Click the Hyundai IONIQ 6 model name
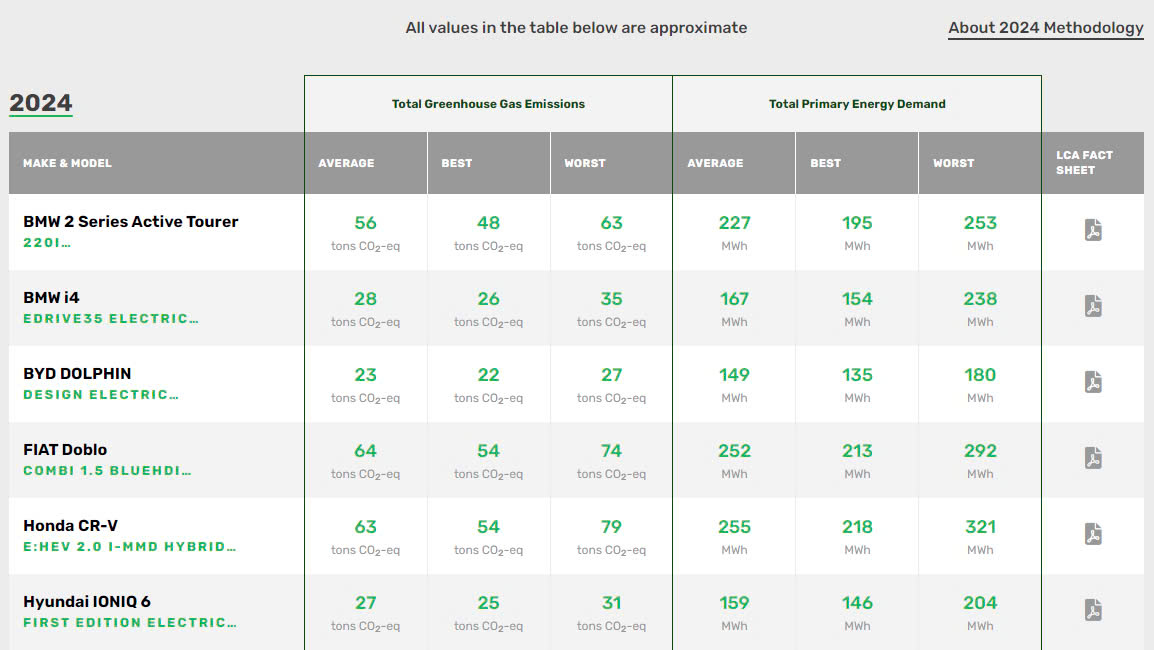The height and width of the screenshot is (650, 1154). 87,602
